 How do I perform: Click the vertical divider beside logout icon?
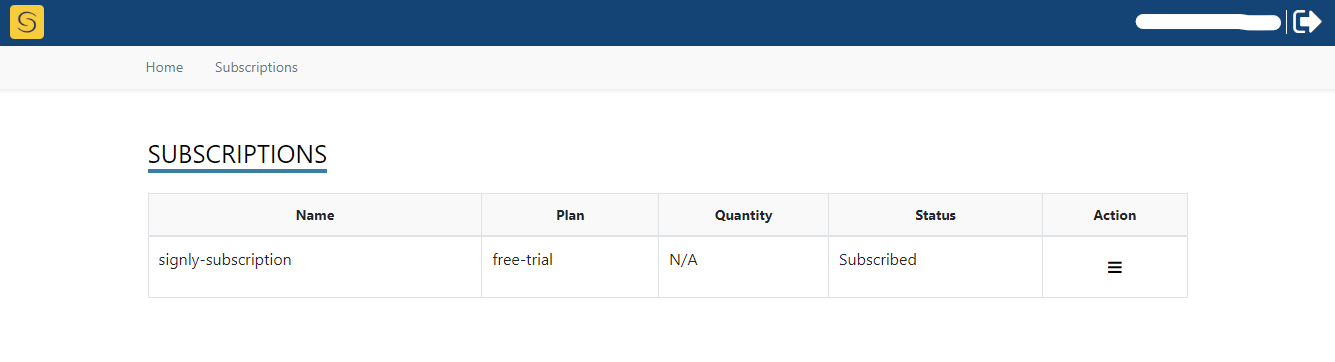pos(1287,22)
